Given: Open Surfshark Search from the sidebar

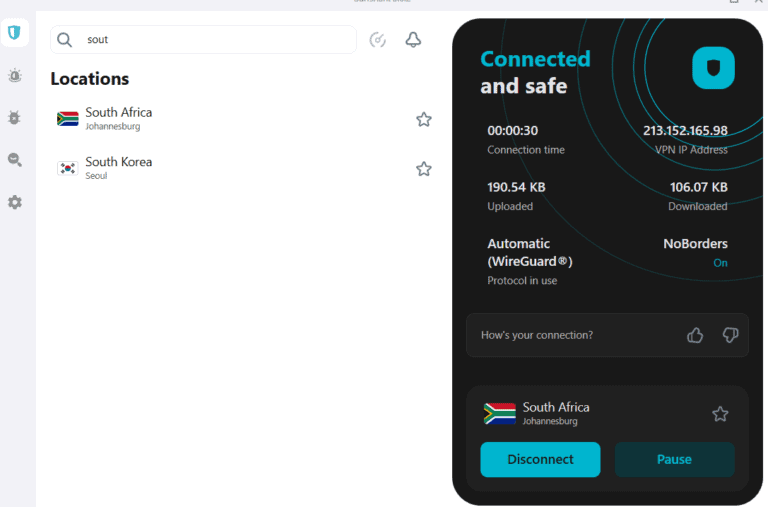Looking at the screenshot, I should point(14,160).
